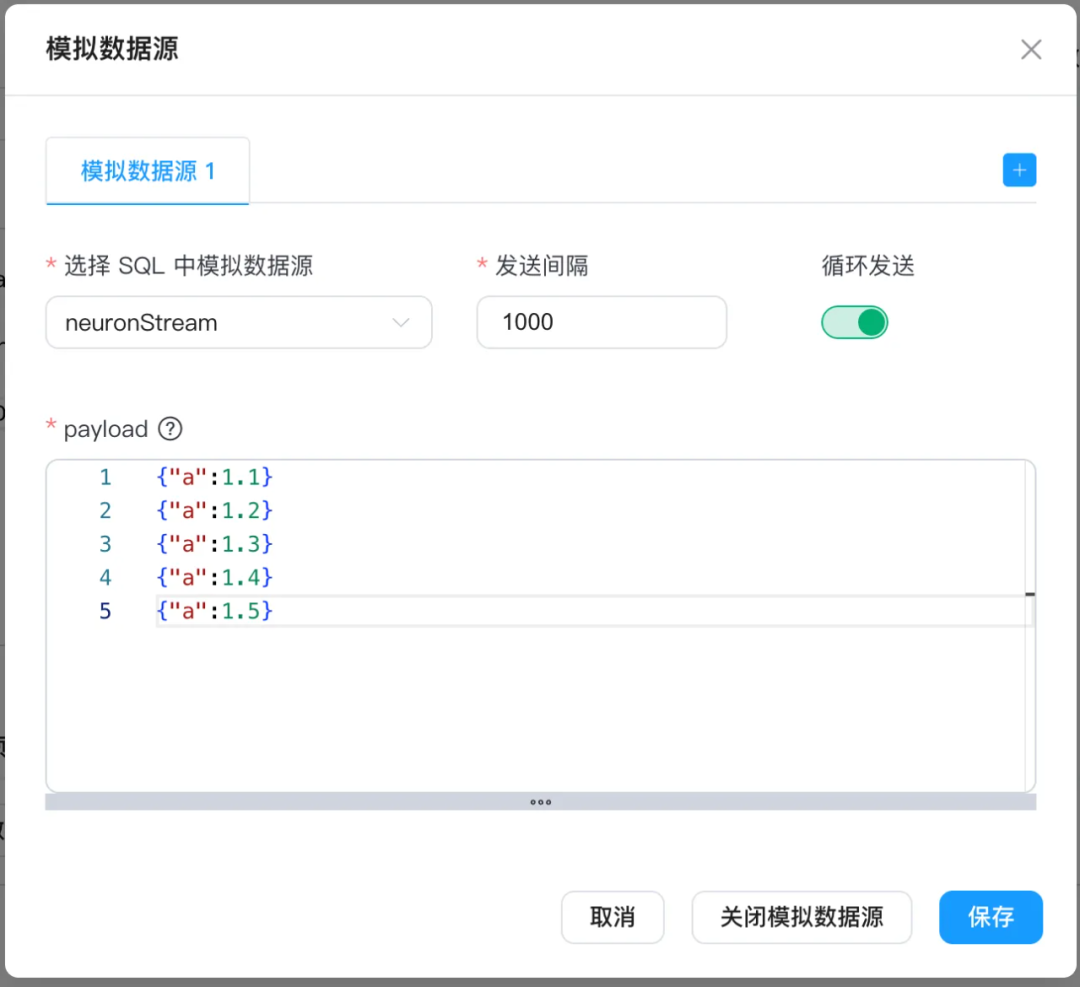Toggle the 循环发送 loop switch

click(x=854, y=322)
